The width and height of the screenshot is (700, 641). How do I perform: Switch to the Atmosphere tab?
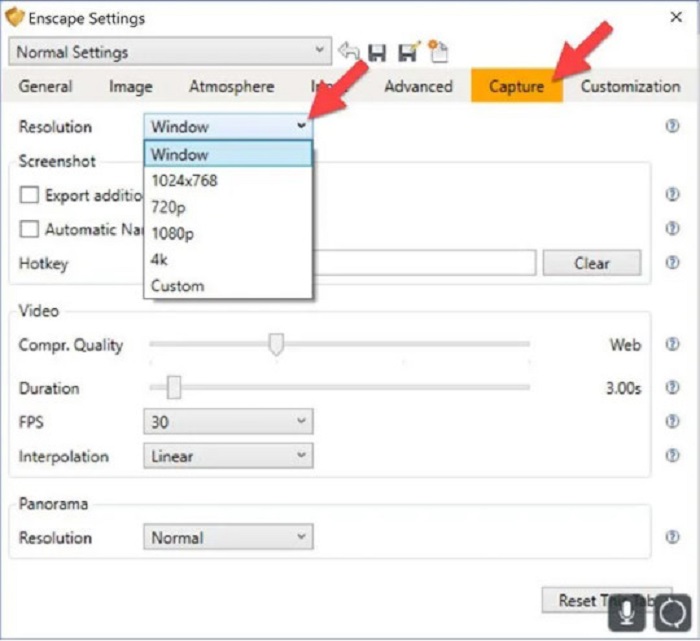point(231,87)
